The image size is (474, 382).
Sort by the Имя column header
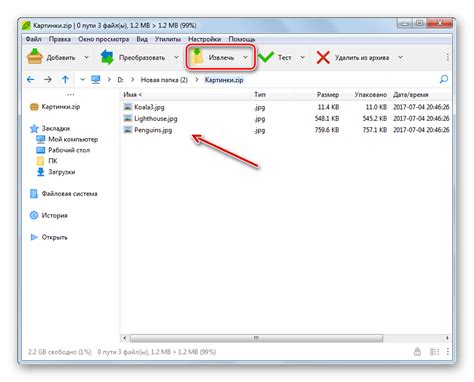click(x=133, y=94)
